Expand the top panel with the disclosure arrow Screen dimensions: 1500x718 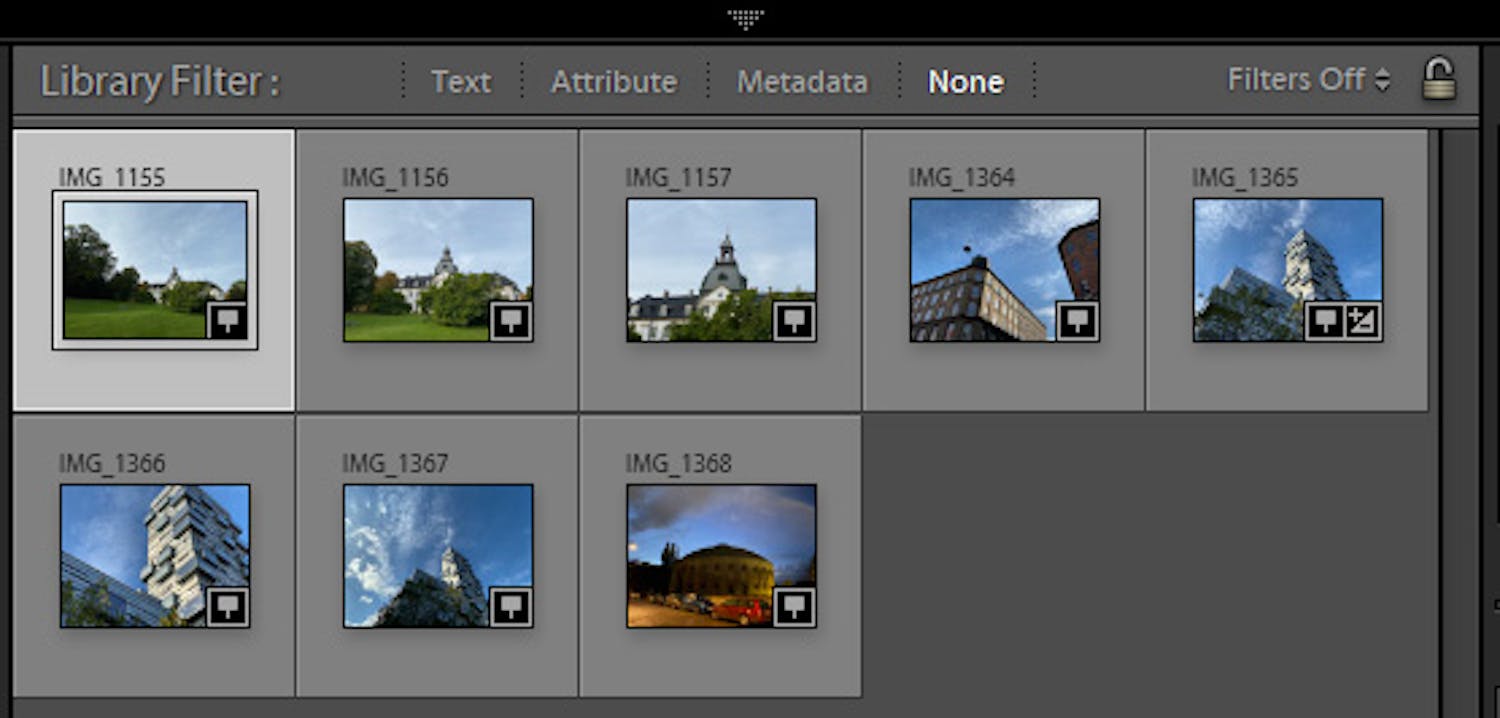(744, 17)
